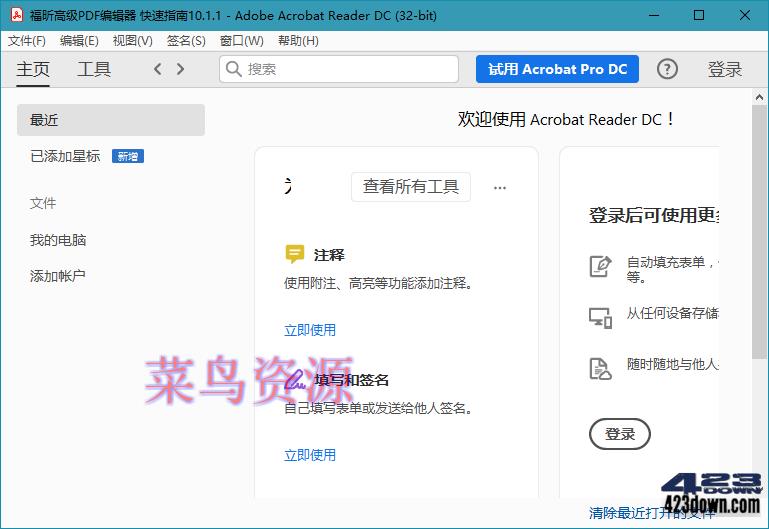The height and width of the screenshot is (529, 769).
Task: Switch to the 工具 tab
Action: coord(94,69)
